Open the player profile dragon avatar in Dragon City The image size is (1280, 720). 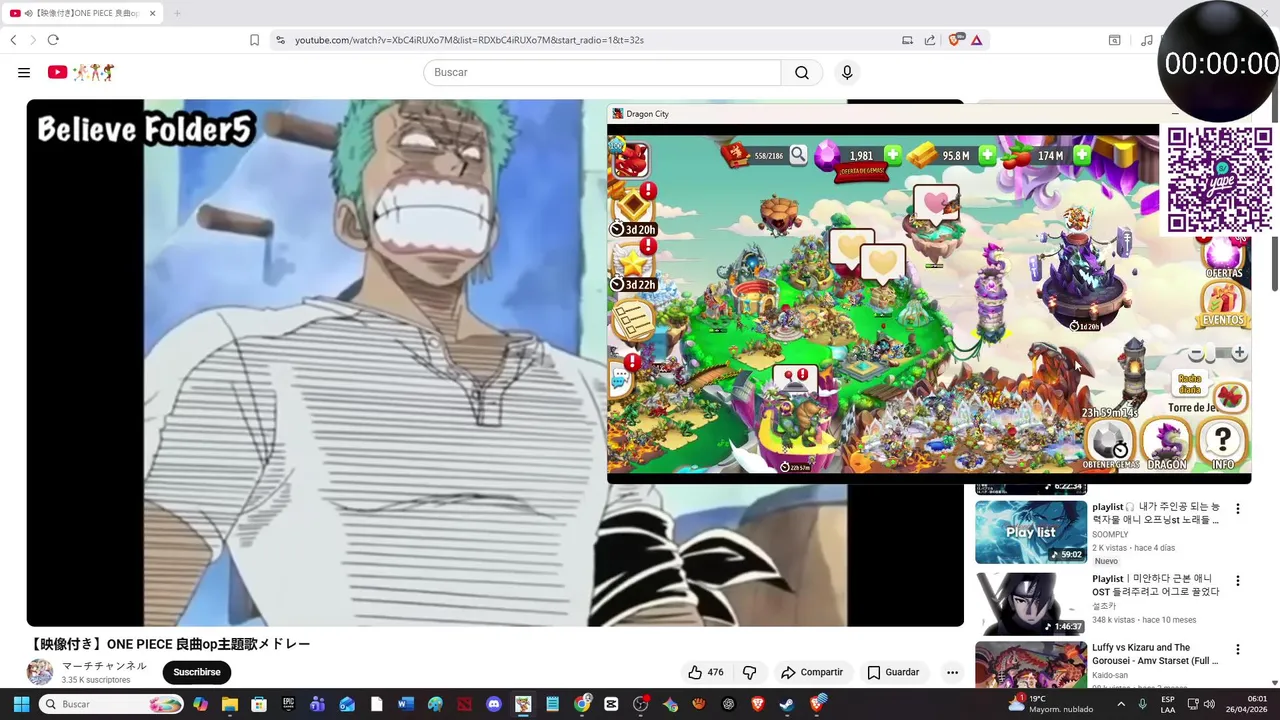coord(630,159)
